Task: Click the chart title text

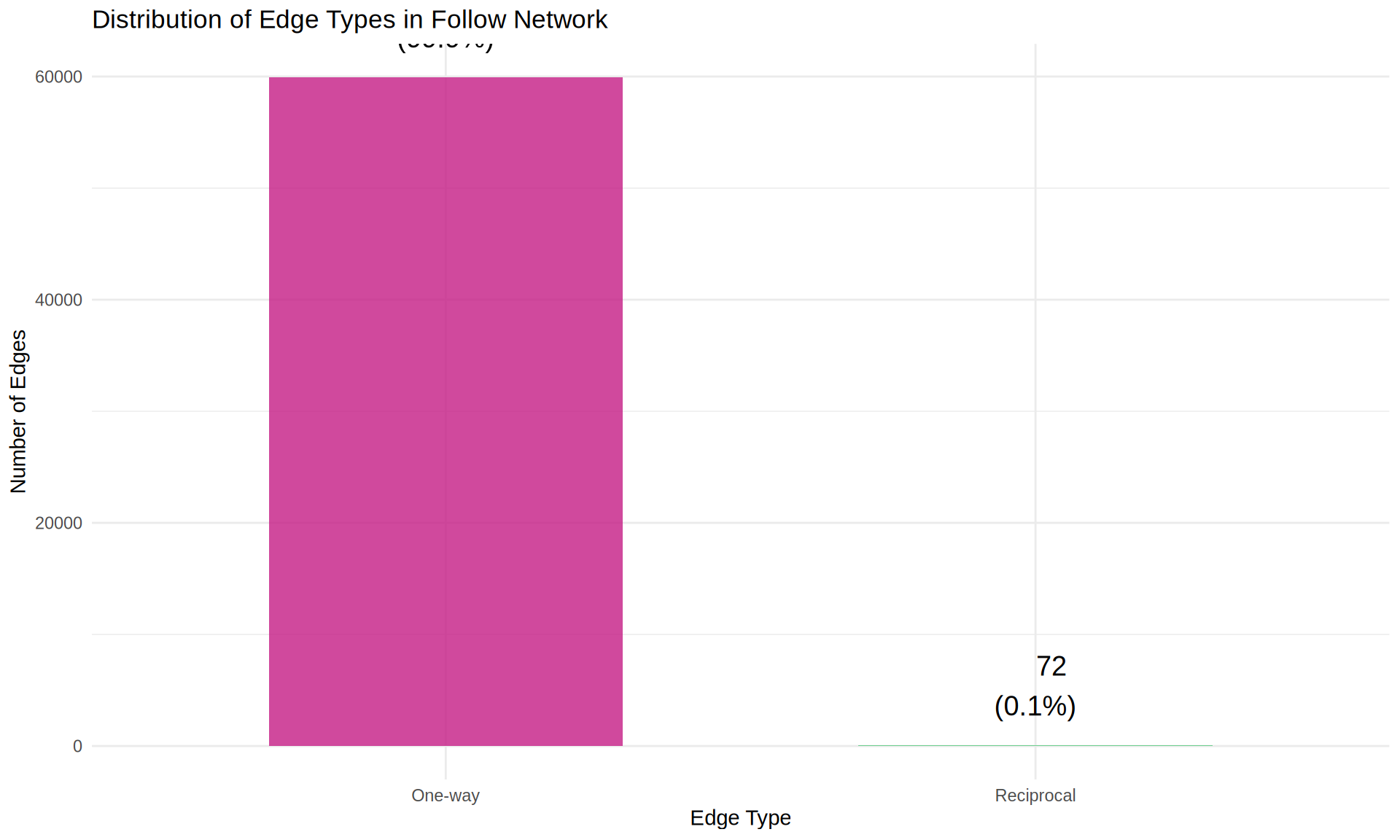Action: (349, 20)
